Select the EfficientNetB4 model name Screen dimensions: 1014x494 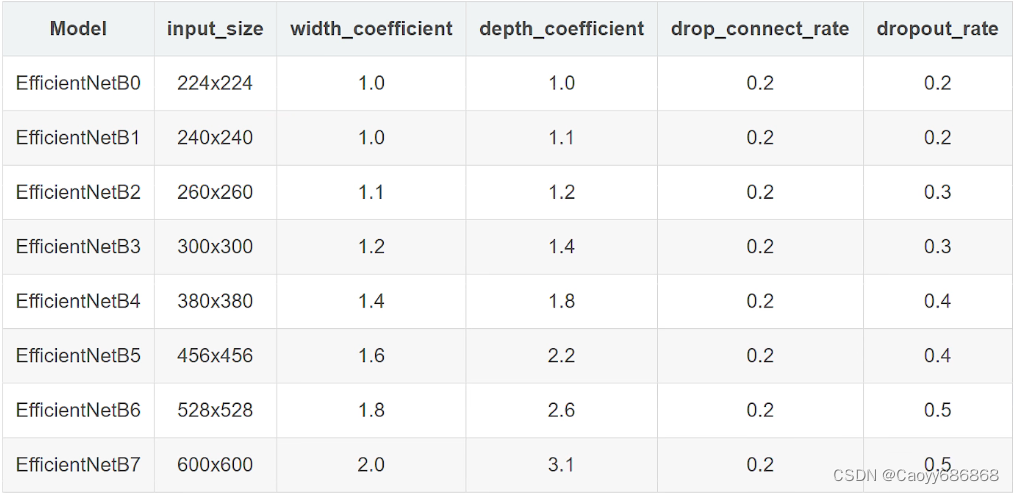78,301
